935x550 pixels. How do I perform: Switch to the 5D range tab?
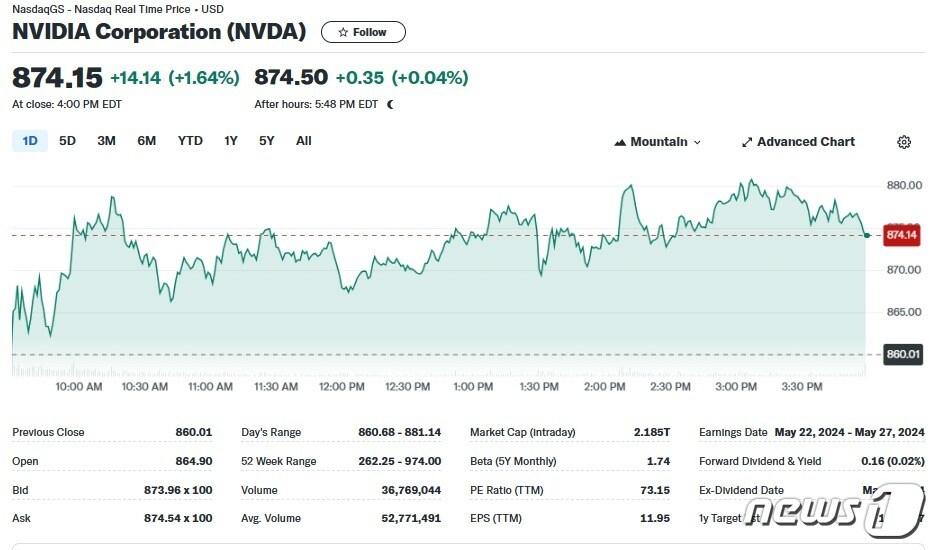(67, 141)
